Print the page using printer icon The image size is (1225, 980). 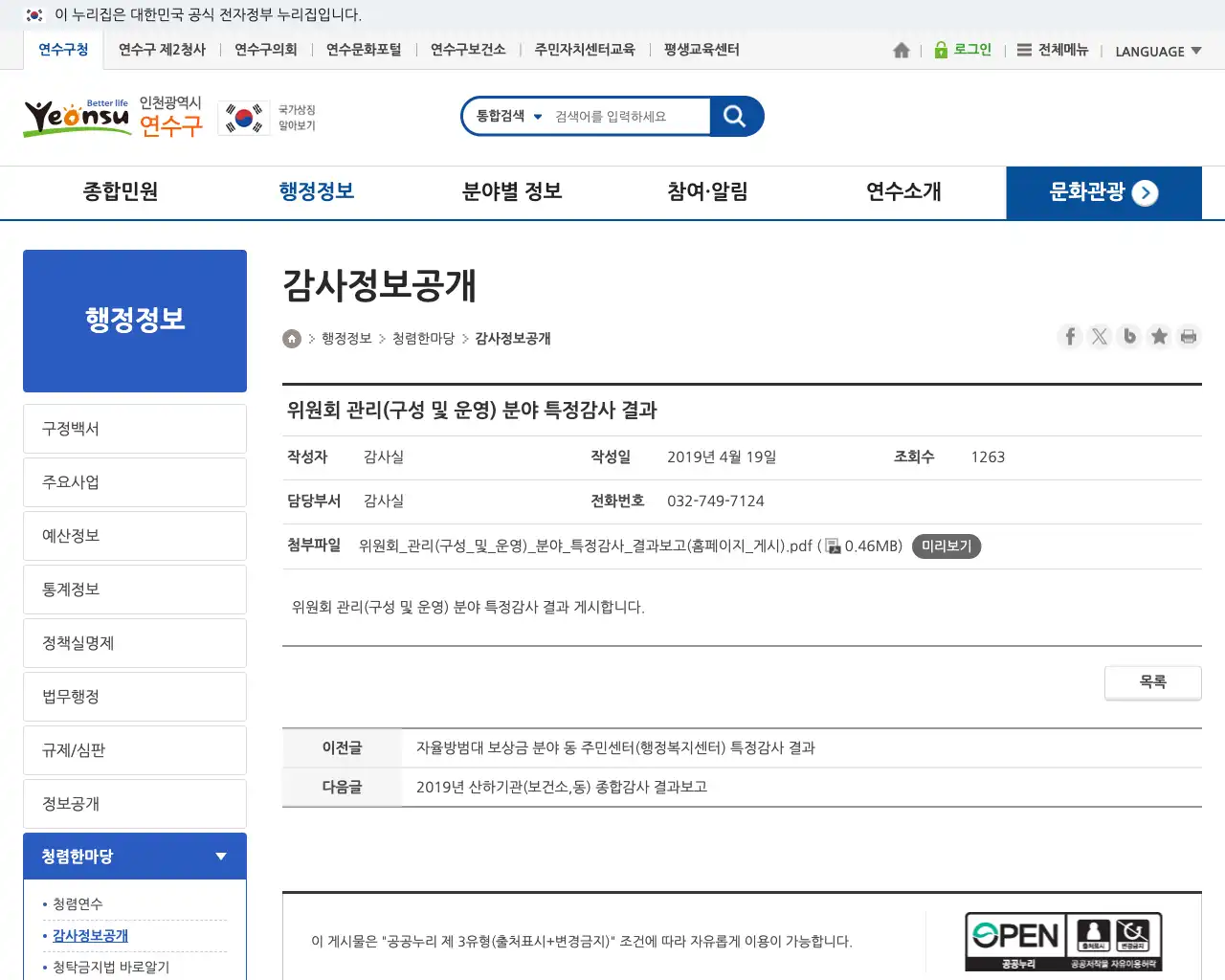(x=1189, y=336)
